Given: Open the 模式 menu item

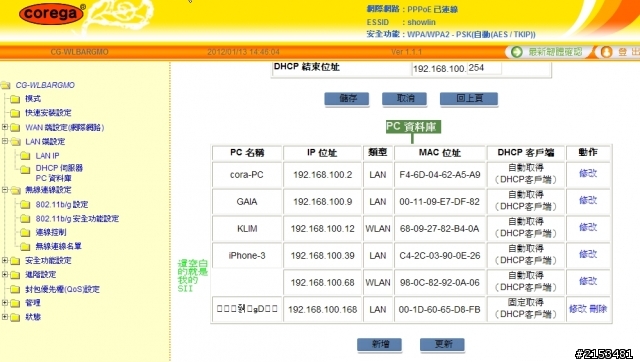Looking at the screenshot, I should (x=33, y=99).
